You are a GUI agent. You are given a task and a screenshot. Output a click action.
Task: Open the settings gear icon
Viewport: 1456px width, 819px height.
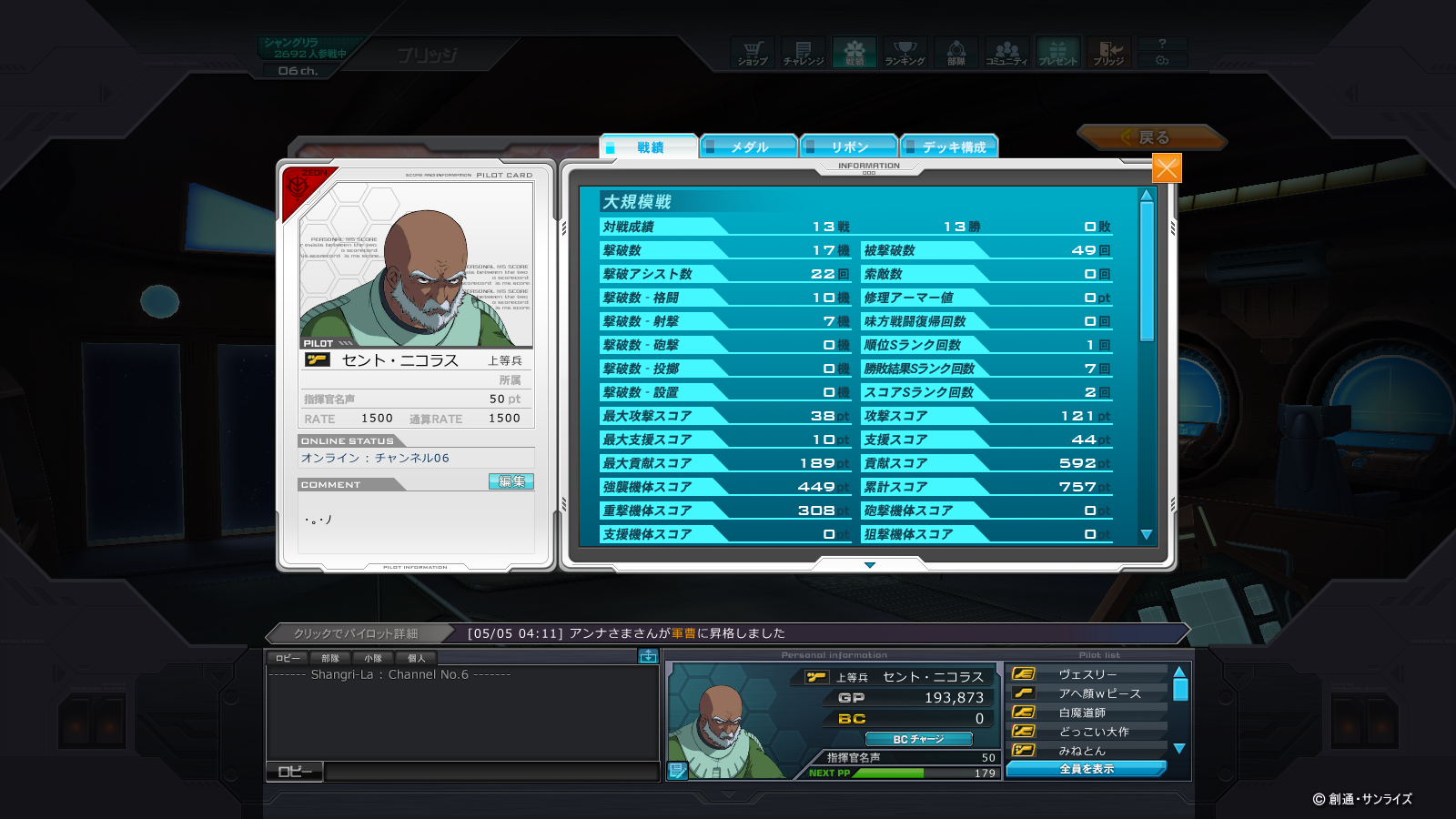(1162, 60)
